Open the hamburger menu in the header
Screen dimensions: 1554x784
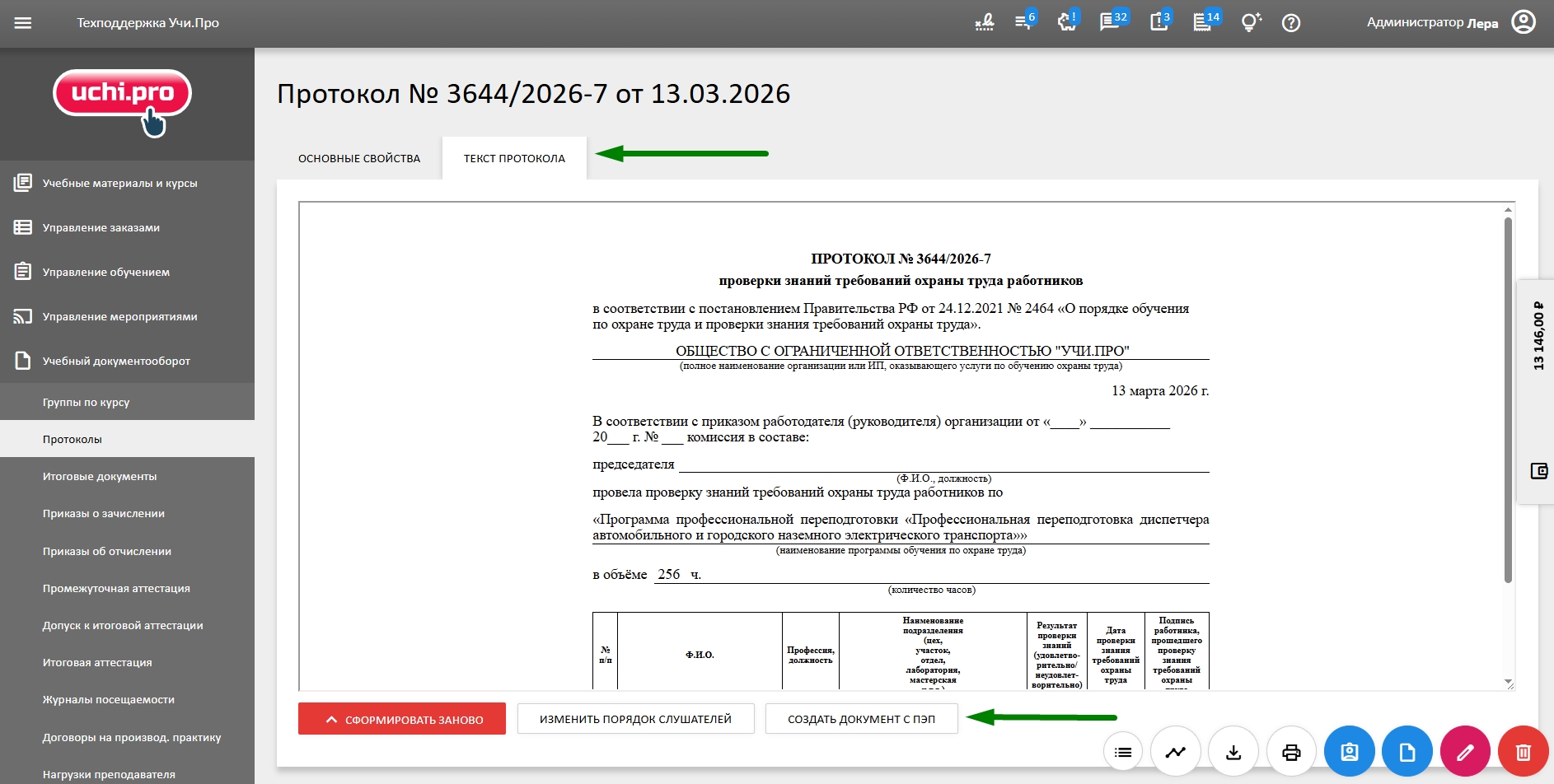coord(23,23)
